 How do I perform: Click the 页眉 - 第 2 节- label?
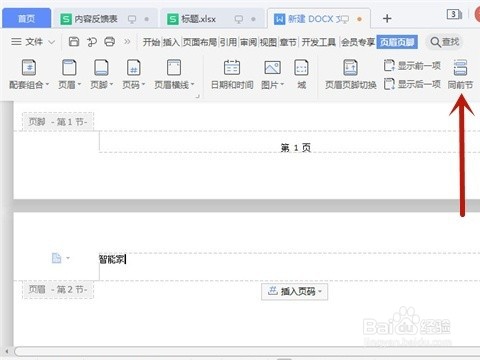click(x=58, y=289)
